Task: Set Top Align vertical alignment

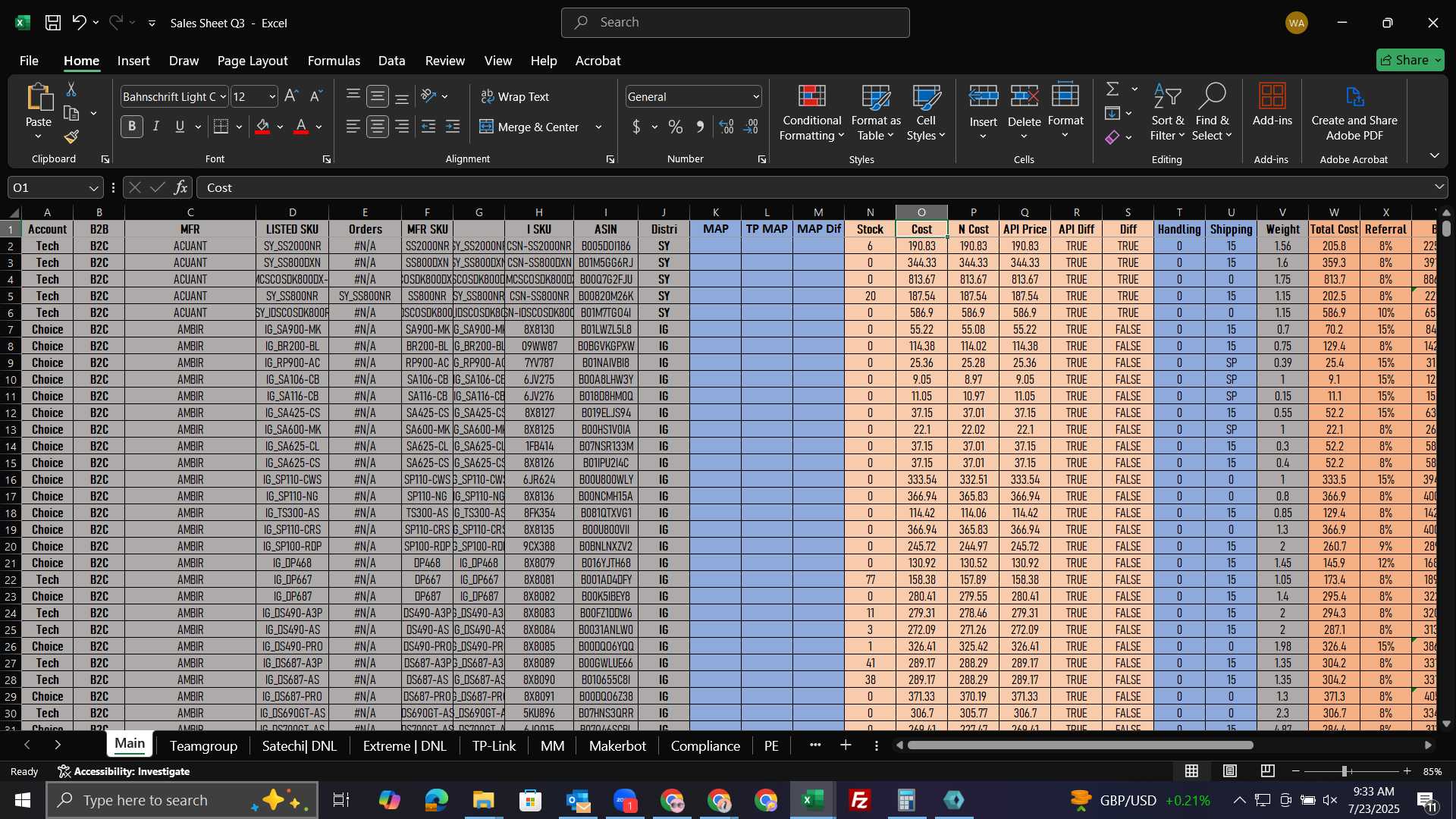Action: click(353, 96)
